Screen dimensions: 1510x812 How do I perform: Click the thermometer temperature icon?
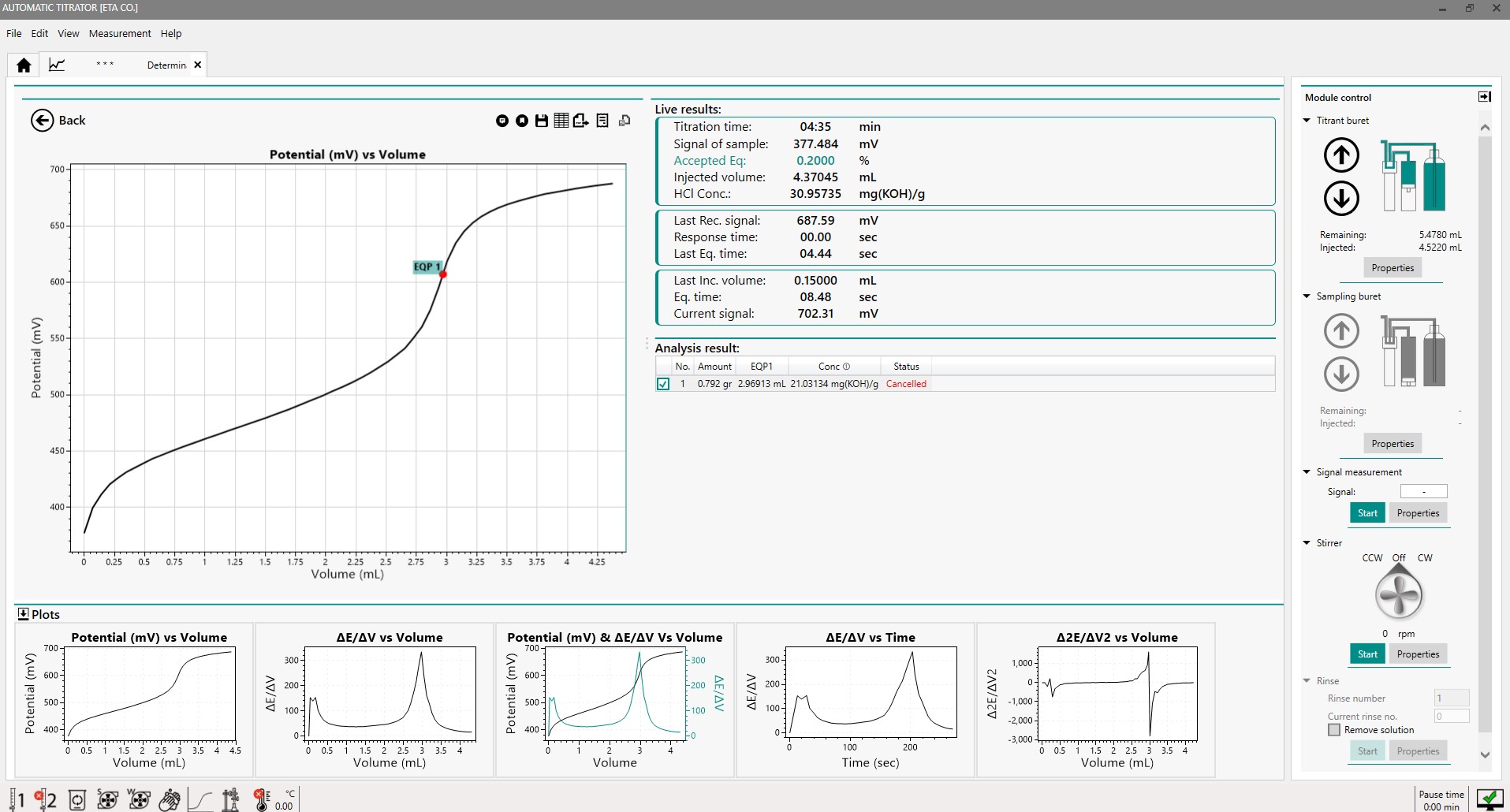click(262, 799)
